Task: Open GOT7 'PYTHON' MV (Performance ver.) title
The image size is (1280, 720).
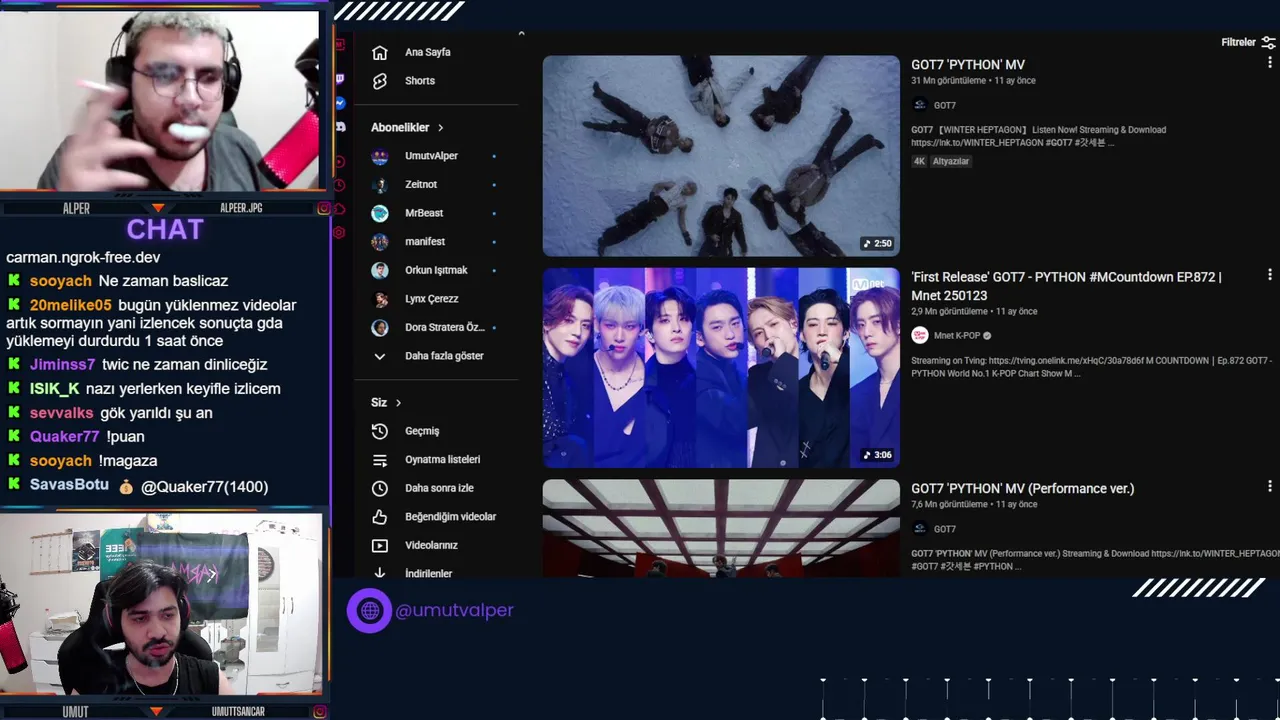Action: (1022, 489)
